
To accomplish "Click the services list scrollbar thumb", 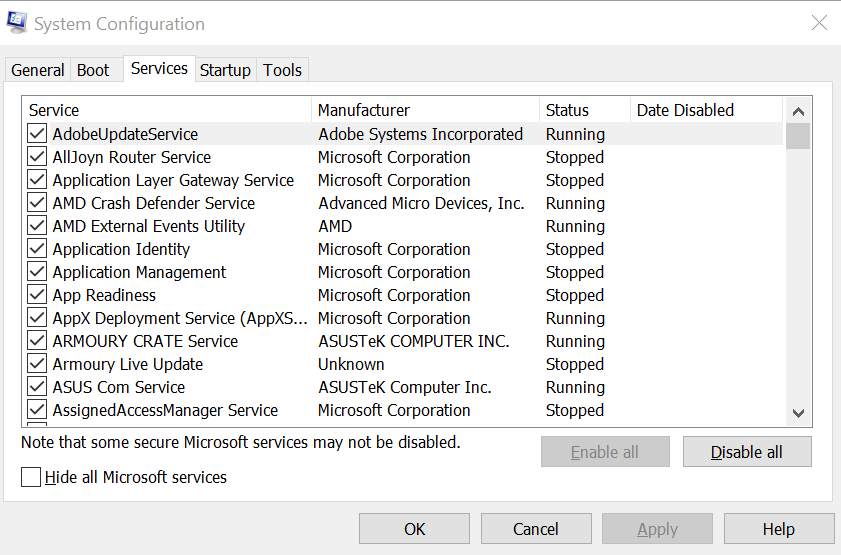I will [797, 136].
